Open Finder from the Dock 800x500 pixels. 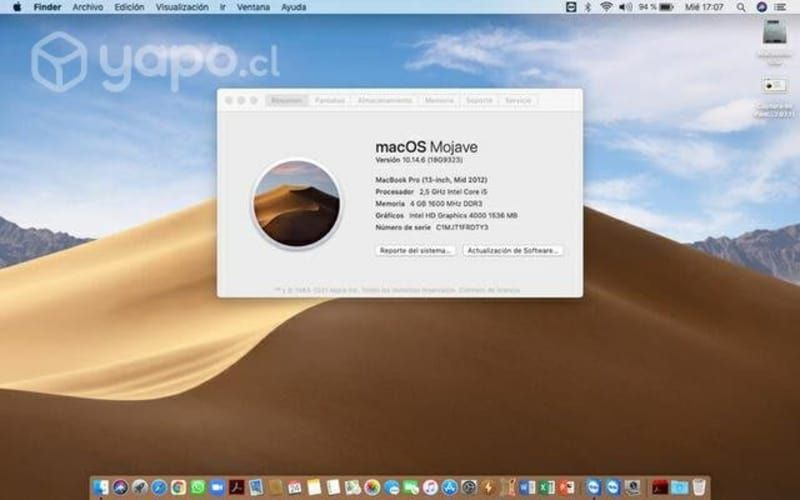pyautogui.click(x=101, y=487)
